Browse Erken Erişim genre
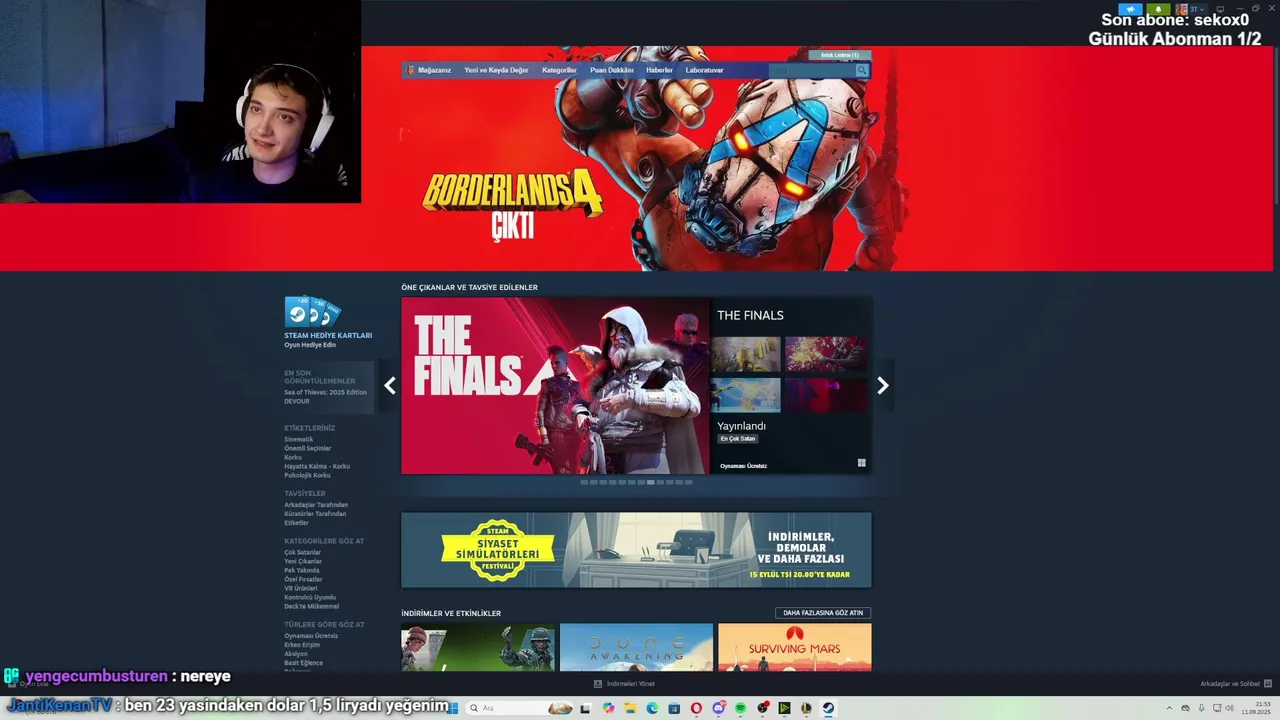 click(303, 645)
